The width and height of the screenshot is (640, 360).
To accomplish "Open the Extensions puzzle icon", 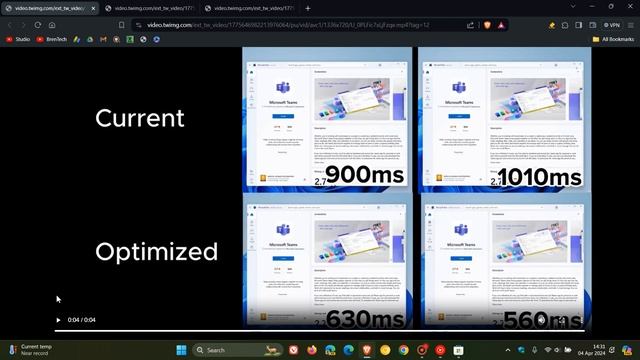I will [565, 25].
